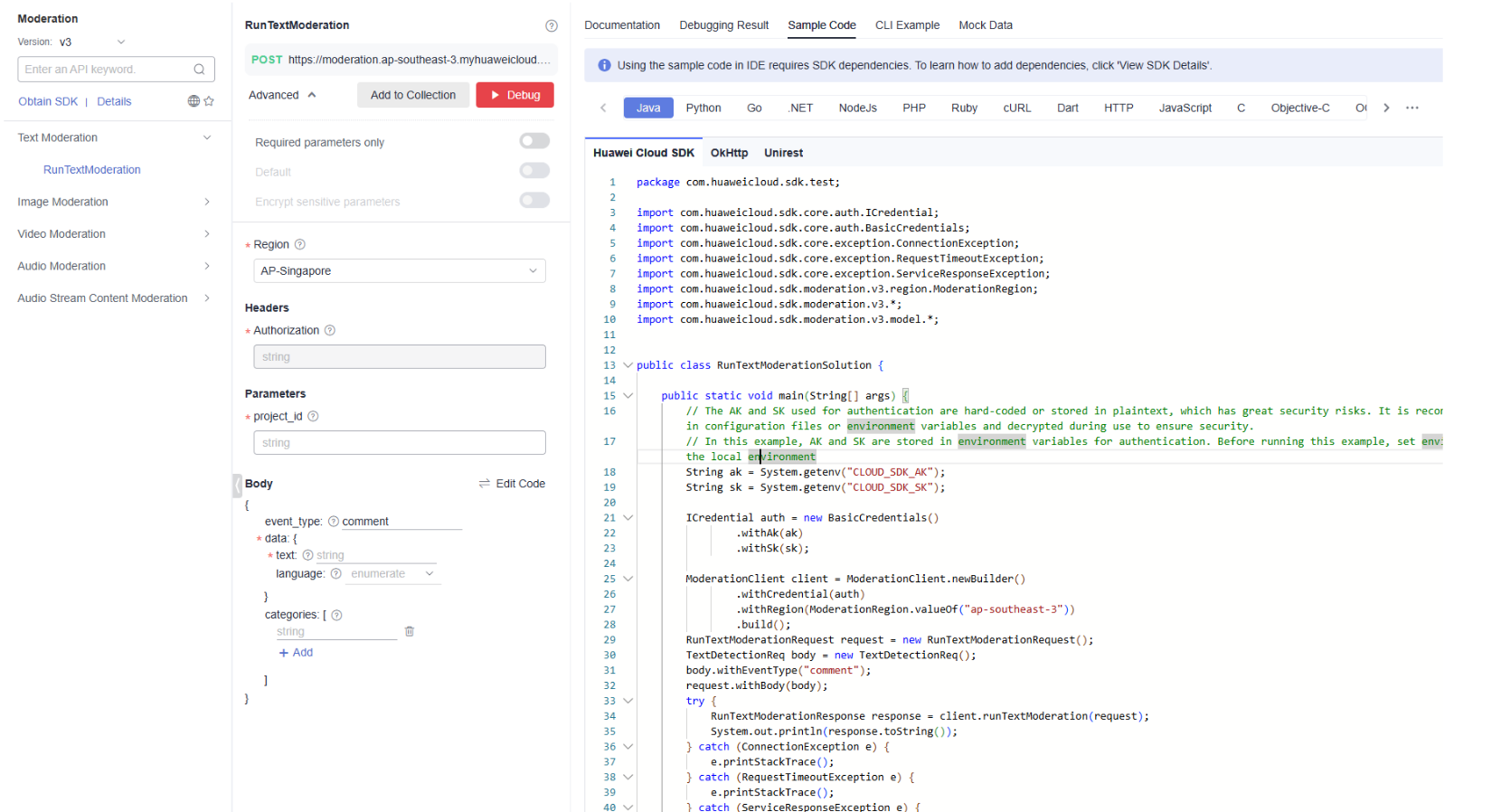The height and width of the screenshot is (812, 1501).
Task: Open the more options ellipsis in language bar
Action: tap(1412, 108)
